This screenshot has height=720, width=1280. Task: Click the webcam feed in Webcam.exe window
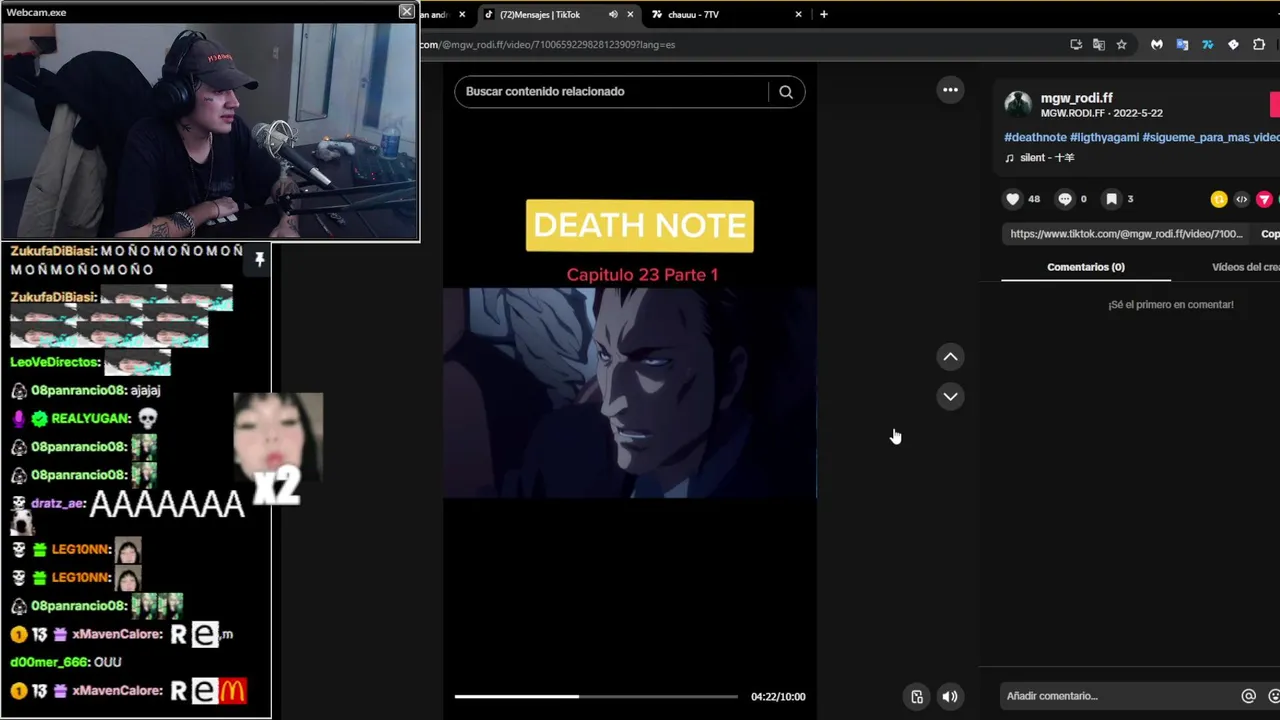[210, 132]
